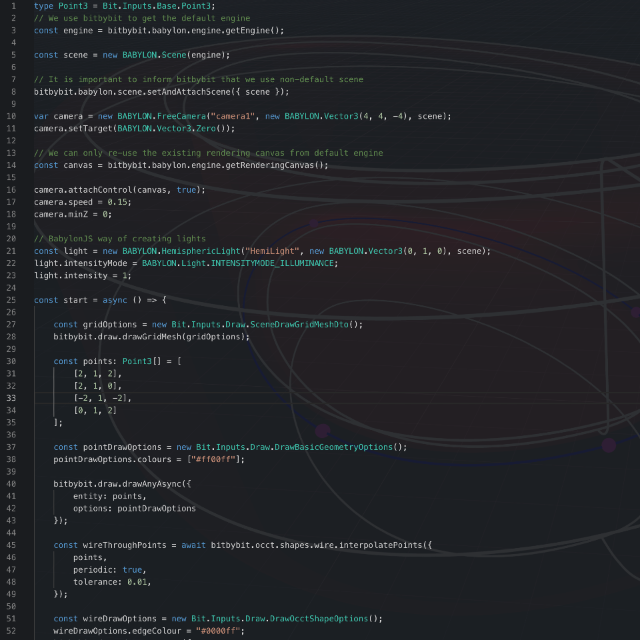The width and height of the screenshot is (640, 640).
Task: Click 'options: pointDrawOptions' on line 42
Action: click(x=134, y=508)
